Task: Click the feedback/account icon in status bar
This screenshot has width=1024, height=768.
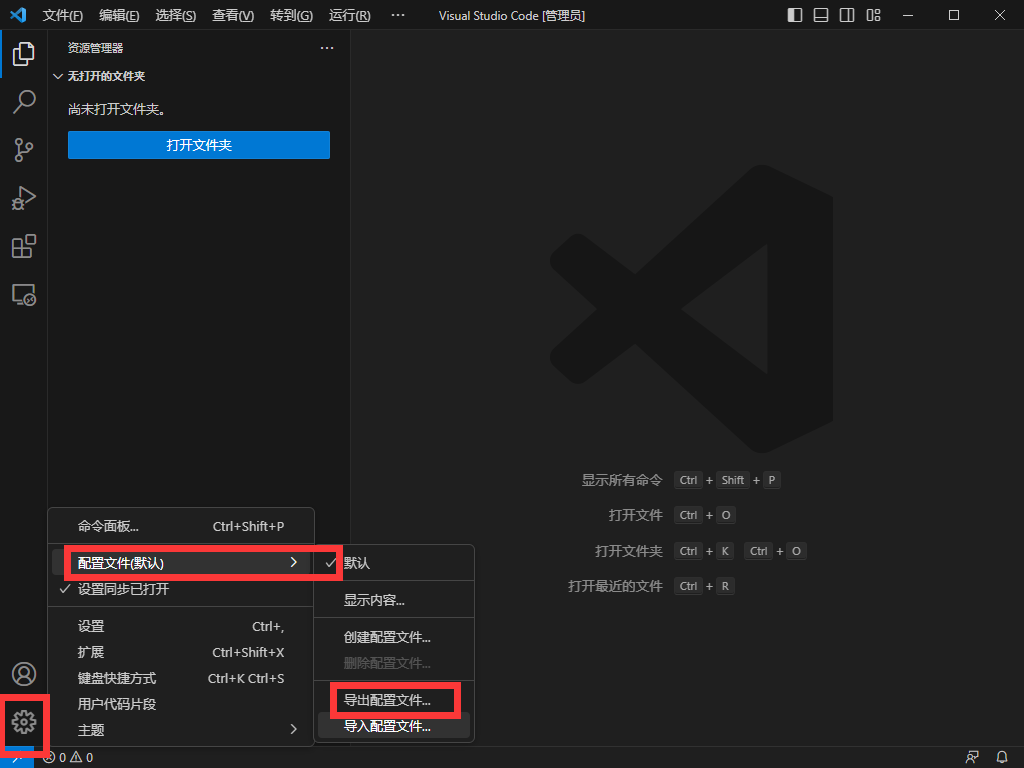Action: (x=972, y=758)
